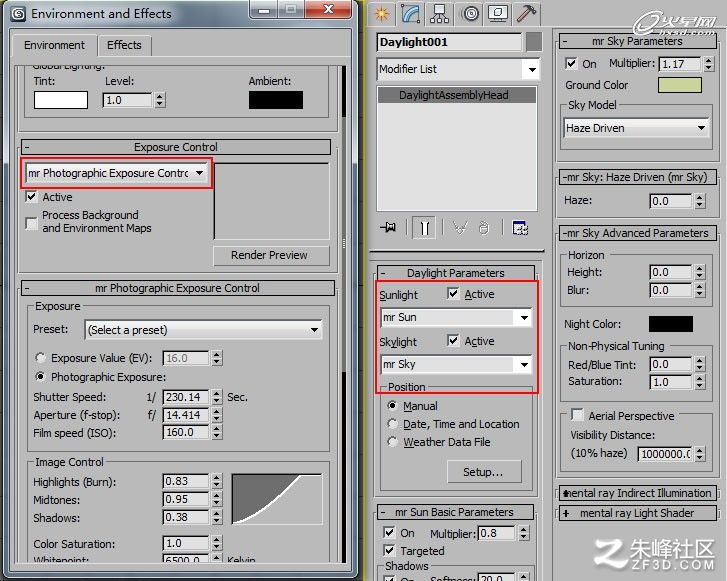This screenshot has width=727, height=581.
Task: Click the Film speed ISO field
Action: click(x=185, y=432)
